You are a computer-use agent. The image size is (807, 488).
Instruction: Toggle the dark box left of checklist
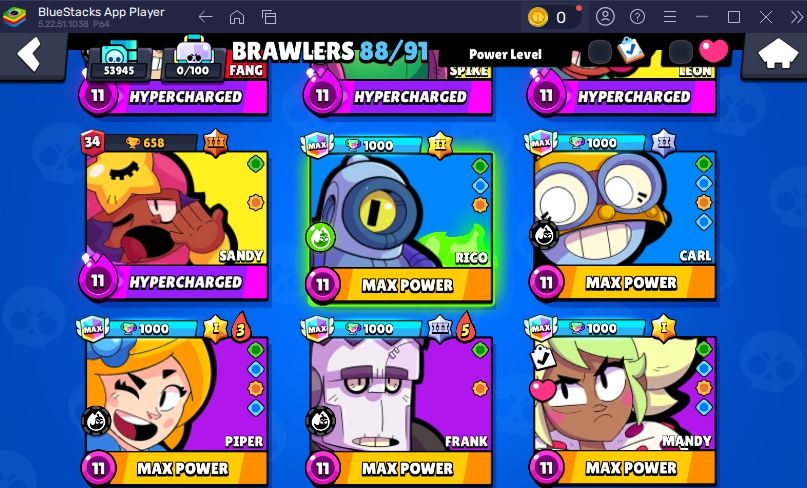point(600,52)
